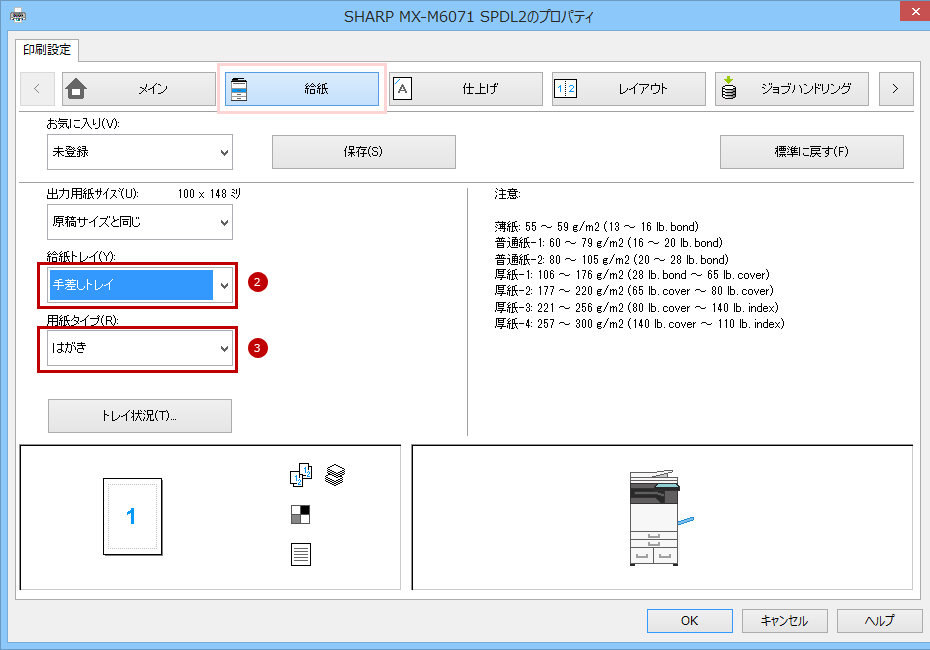Image resolution: width=930 pixels, height=650 pixels.
Task: Click the 普通紙-1 weight note line
Action: pos(609,243)
